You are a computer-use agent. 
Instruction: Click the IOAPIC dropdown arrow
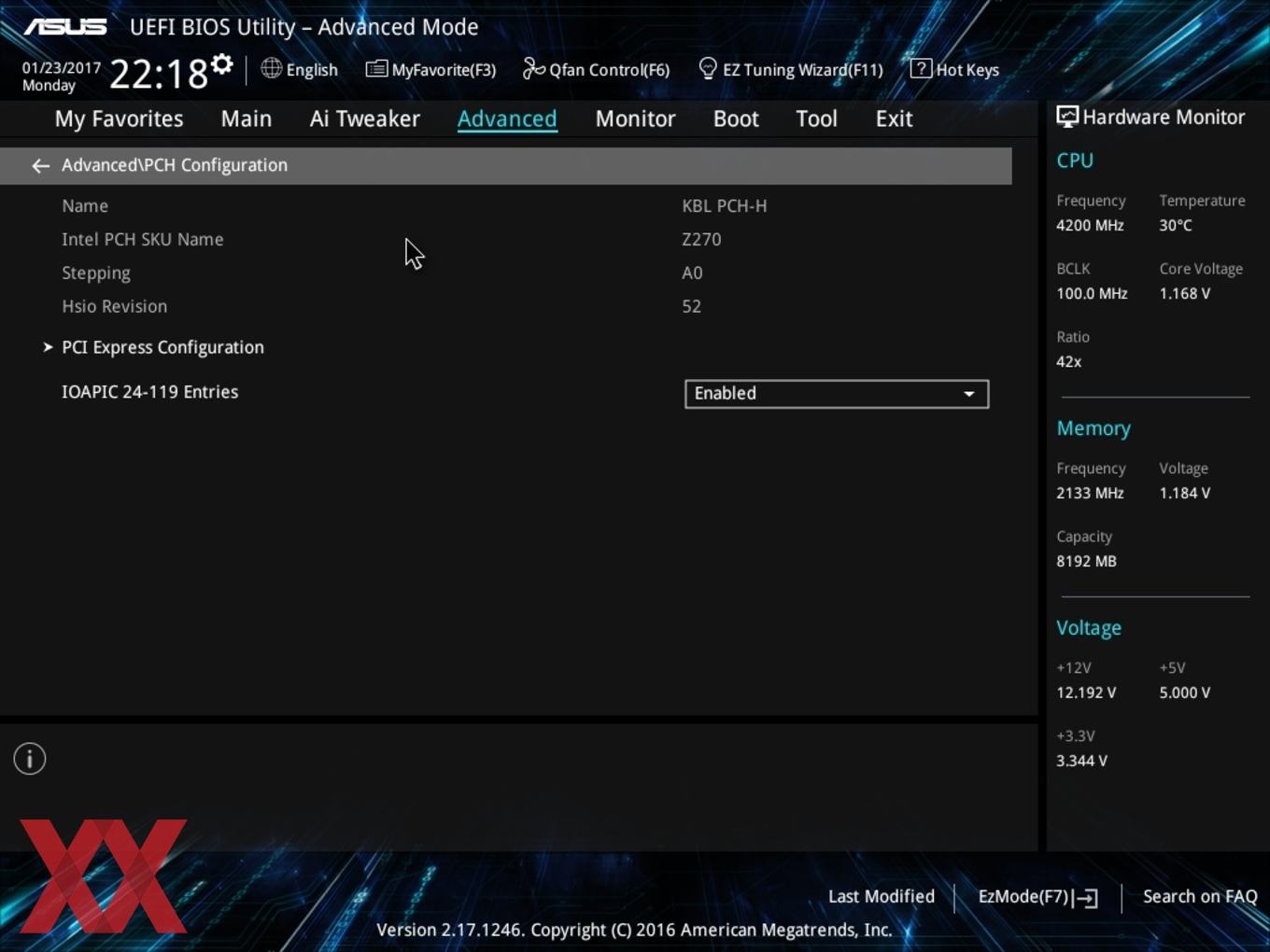(x=969, y=394)
